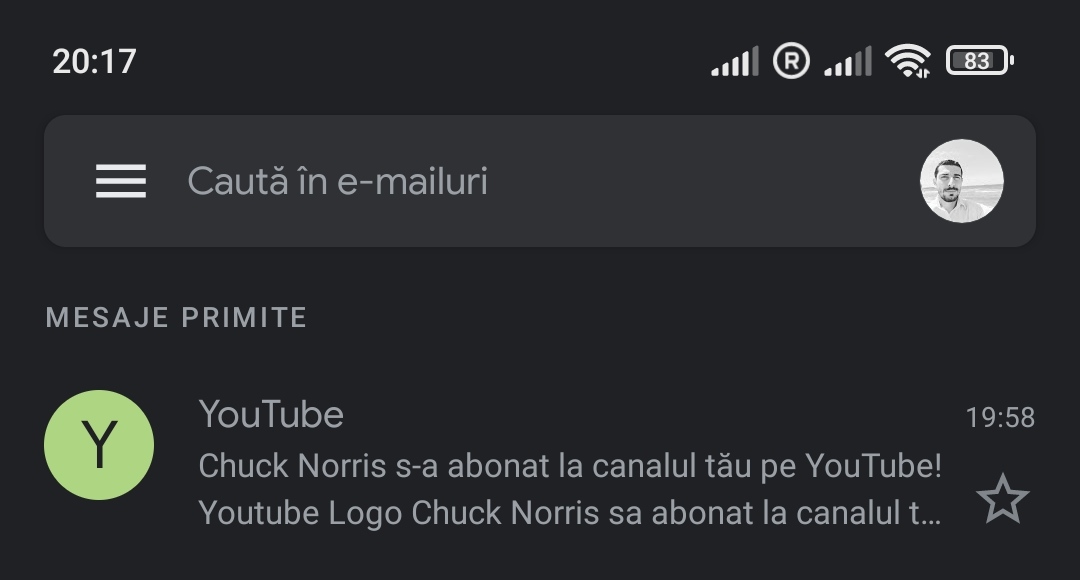Tap the Wi-Fi status icon
The width and height of the screenshot is (1080, 580).
click(x=907, y=61)
